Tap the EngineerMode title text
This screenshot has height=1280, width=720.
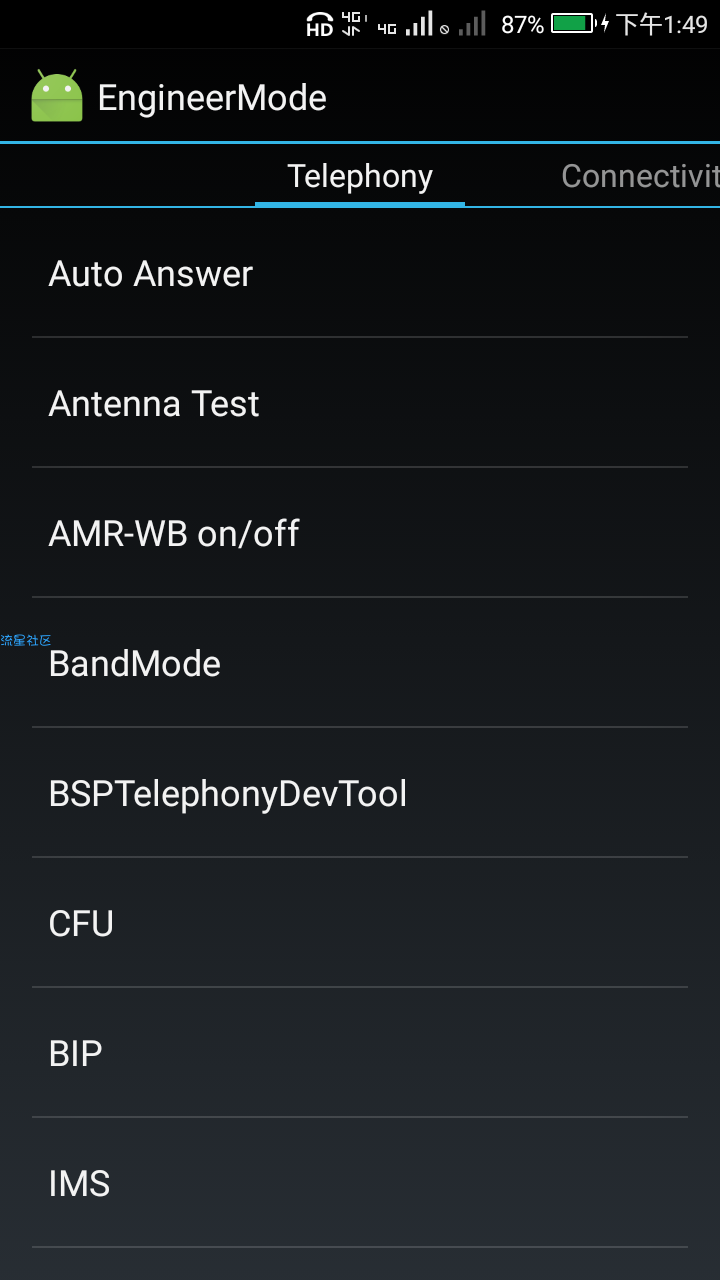(212, 98)
